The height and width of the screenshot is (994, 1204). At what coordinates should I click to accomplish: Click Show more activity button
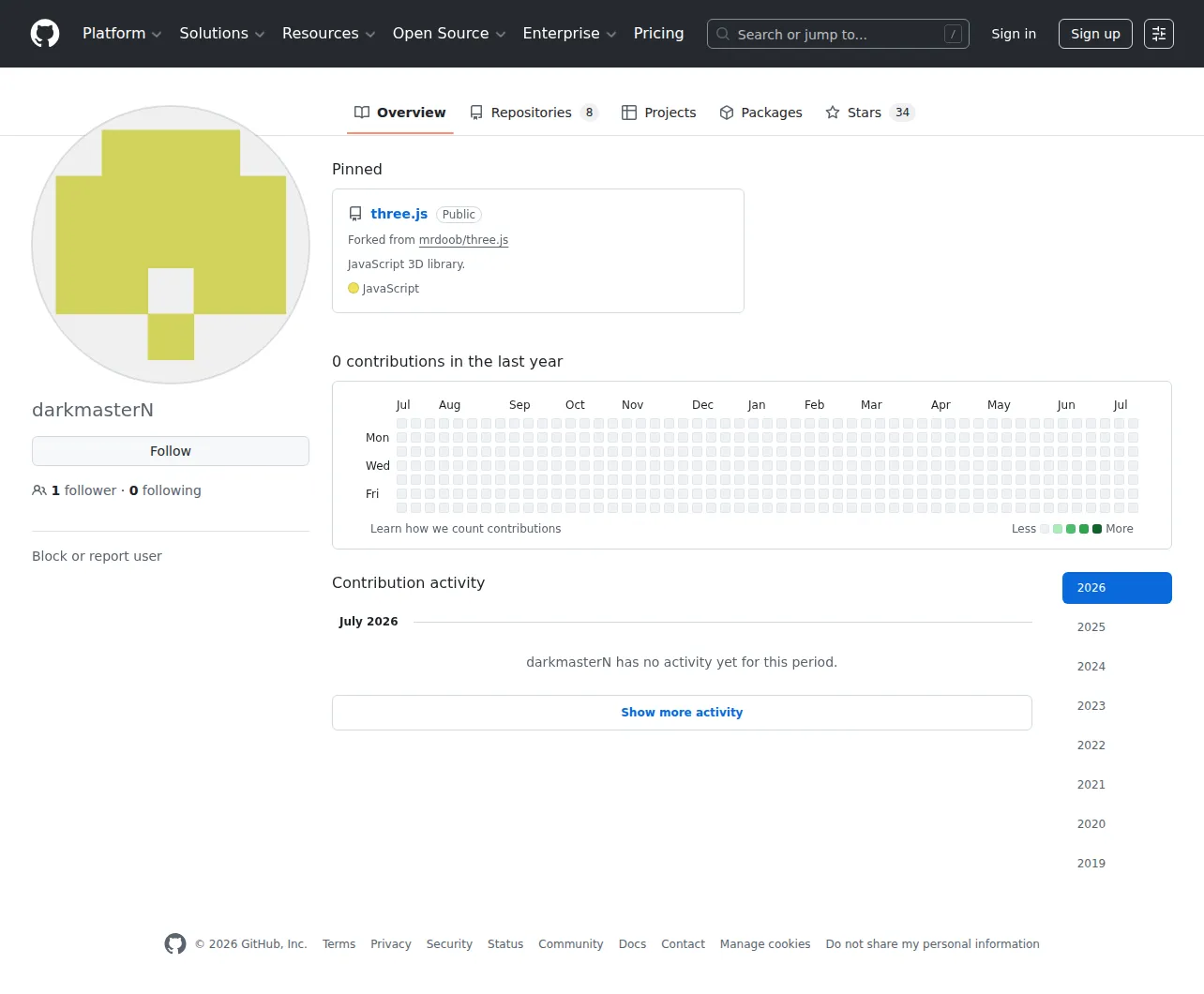pos(682,713)
